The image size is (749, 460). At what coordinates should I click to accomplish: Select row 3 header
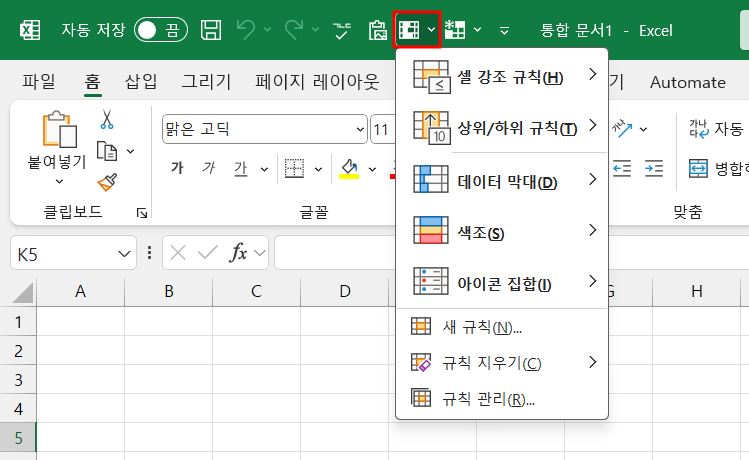click(x=18, y=380)
